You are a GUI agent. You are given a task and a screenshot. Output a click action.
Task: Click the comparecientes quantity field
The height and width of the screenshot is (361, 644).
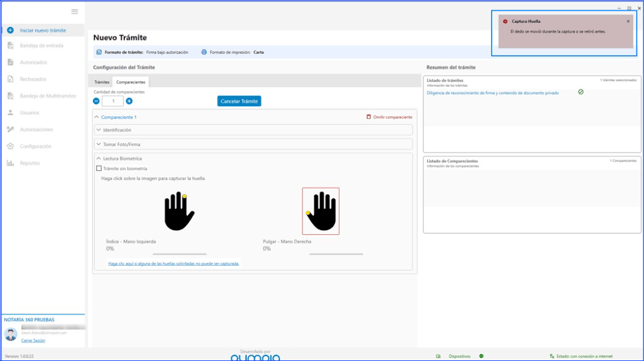(x=113, y=101)
